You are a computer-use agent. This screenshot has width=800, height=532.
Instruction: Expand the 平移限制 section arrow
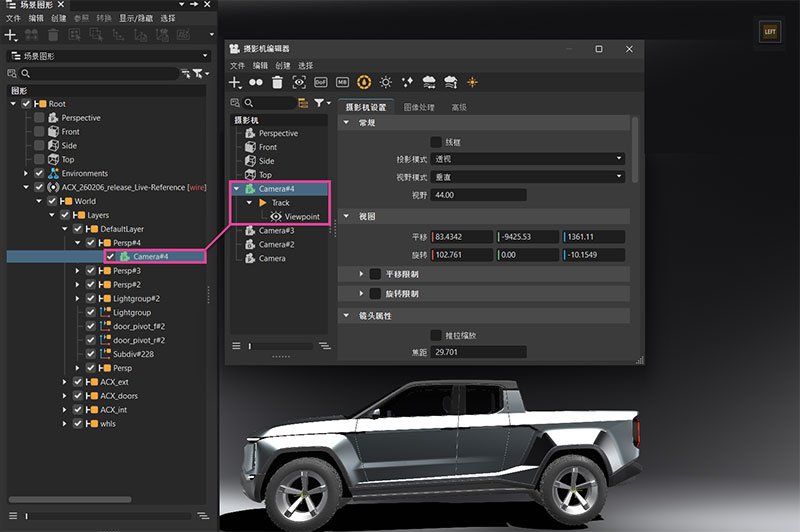[361, 274]
